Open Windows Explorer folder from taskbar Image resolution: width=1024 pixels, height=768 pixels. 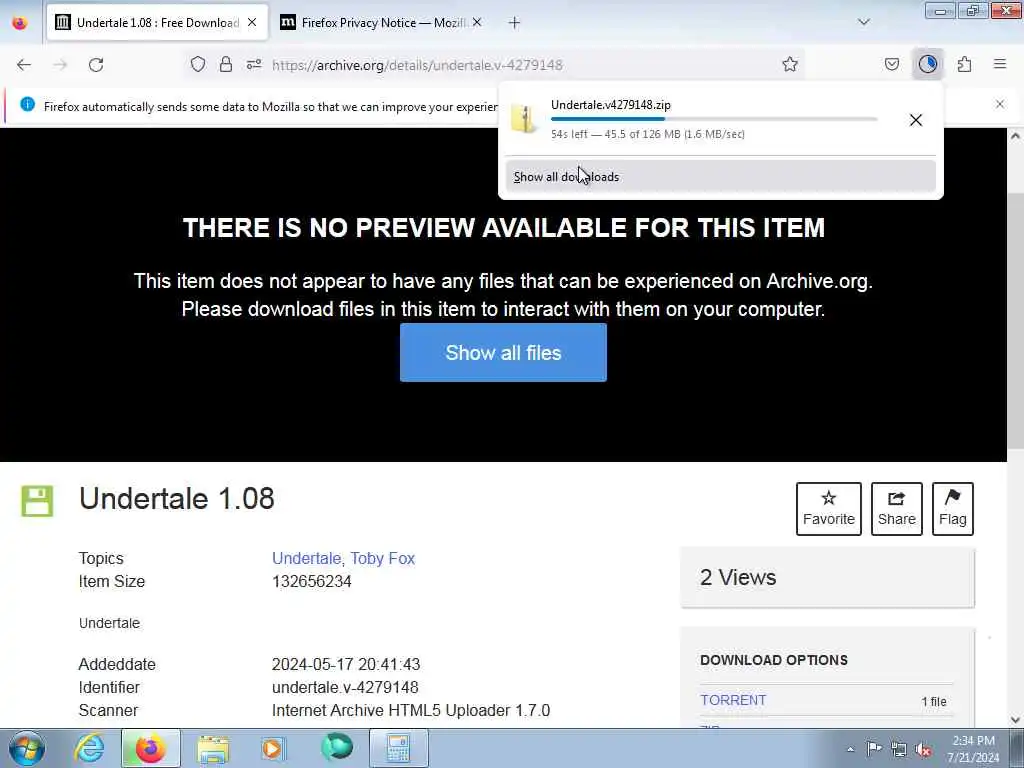point(213,749)
